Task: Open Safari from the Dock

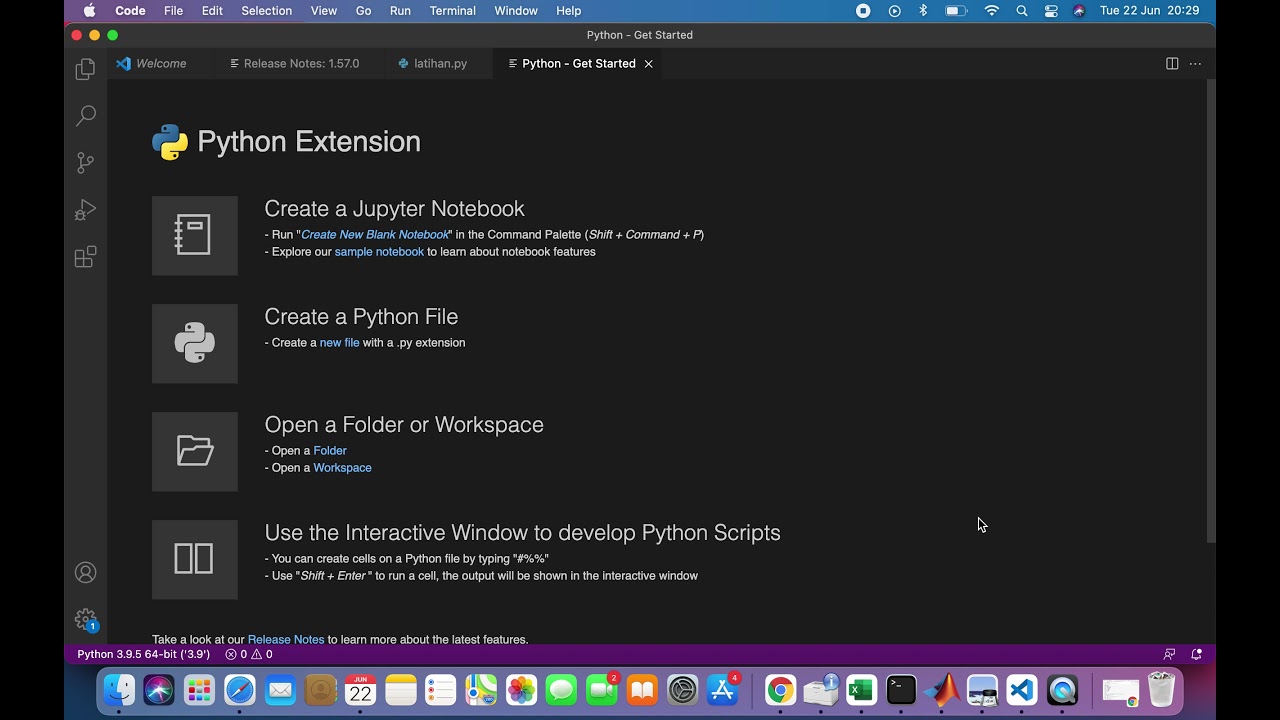Action: 240,690
